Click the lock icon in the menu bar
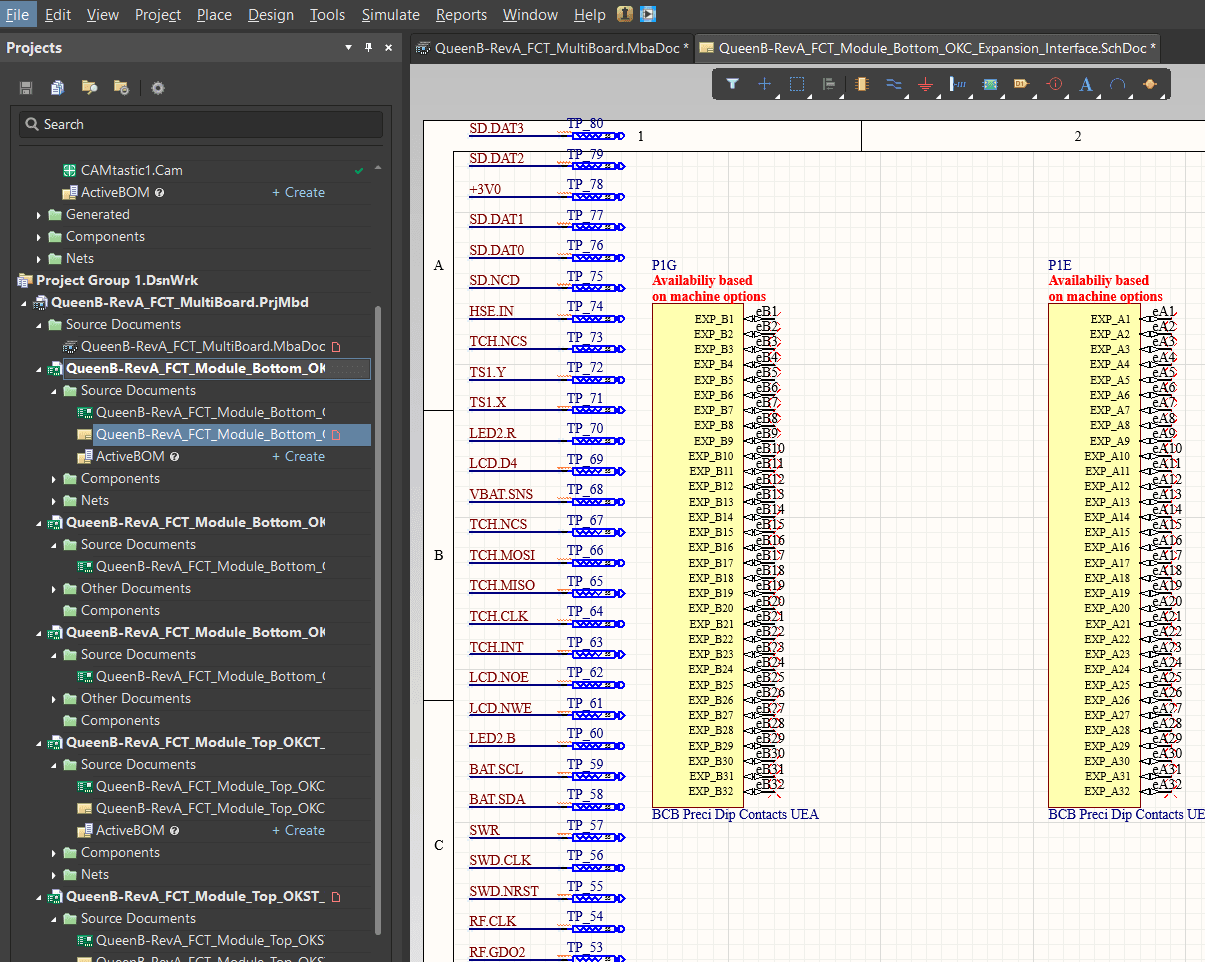Image resolution: width=1205 pixels, height=962 pixels. 625,15
